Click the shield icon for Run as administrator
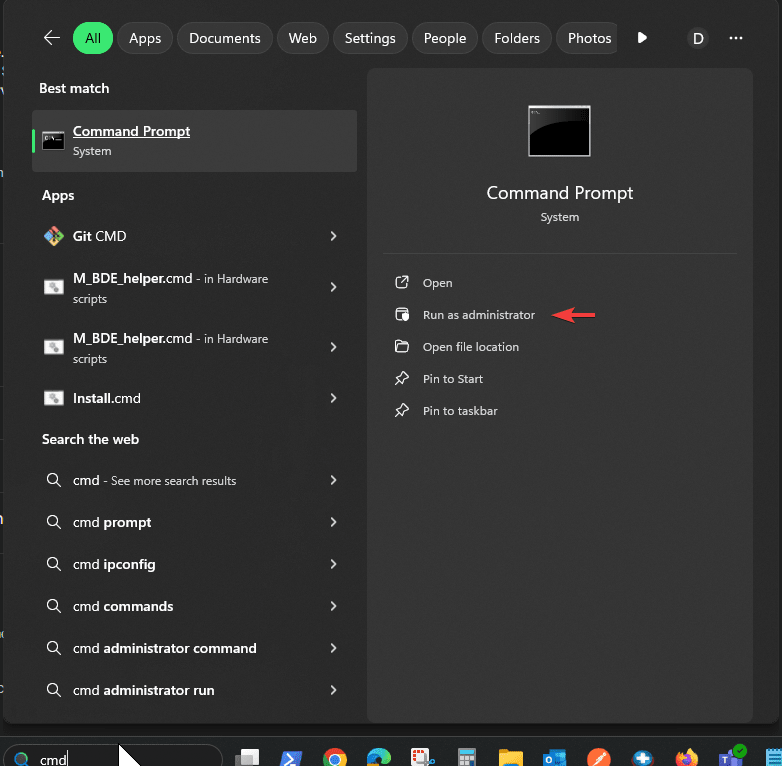 tap(402, 315)
